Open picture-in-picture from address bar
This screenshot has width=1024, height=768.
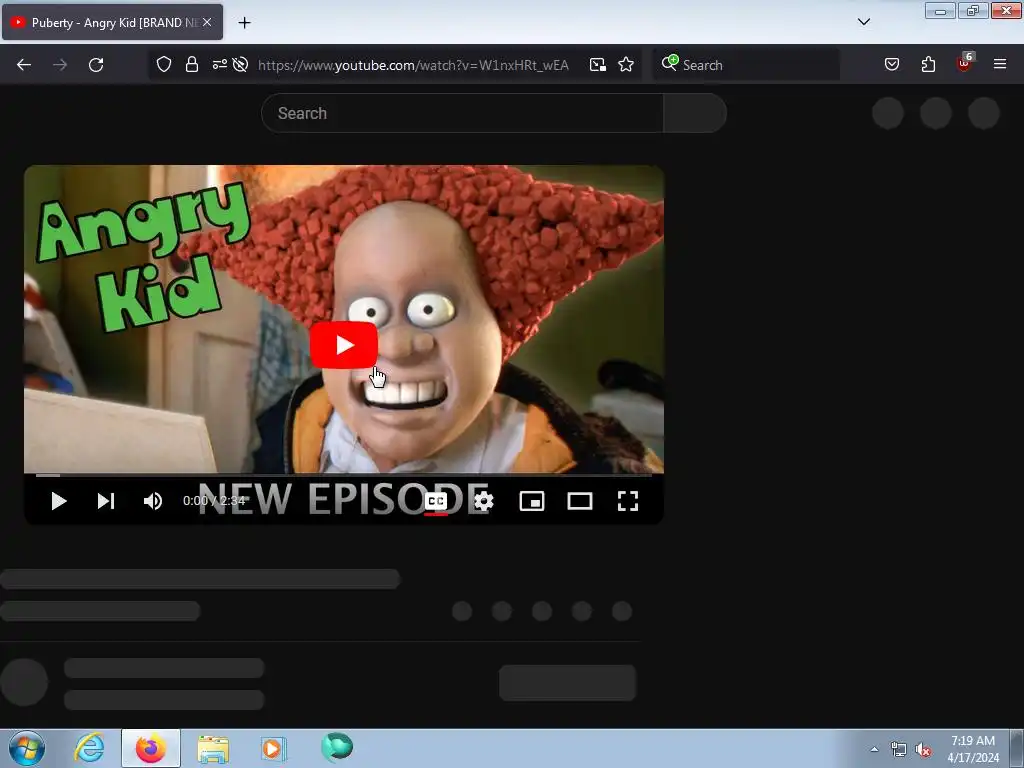(x=598, y=65)
